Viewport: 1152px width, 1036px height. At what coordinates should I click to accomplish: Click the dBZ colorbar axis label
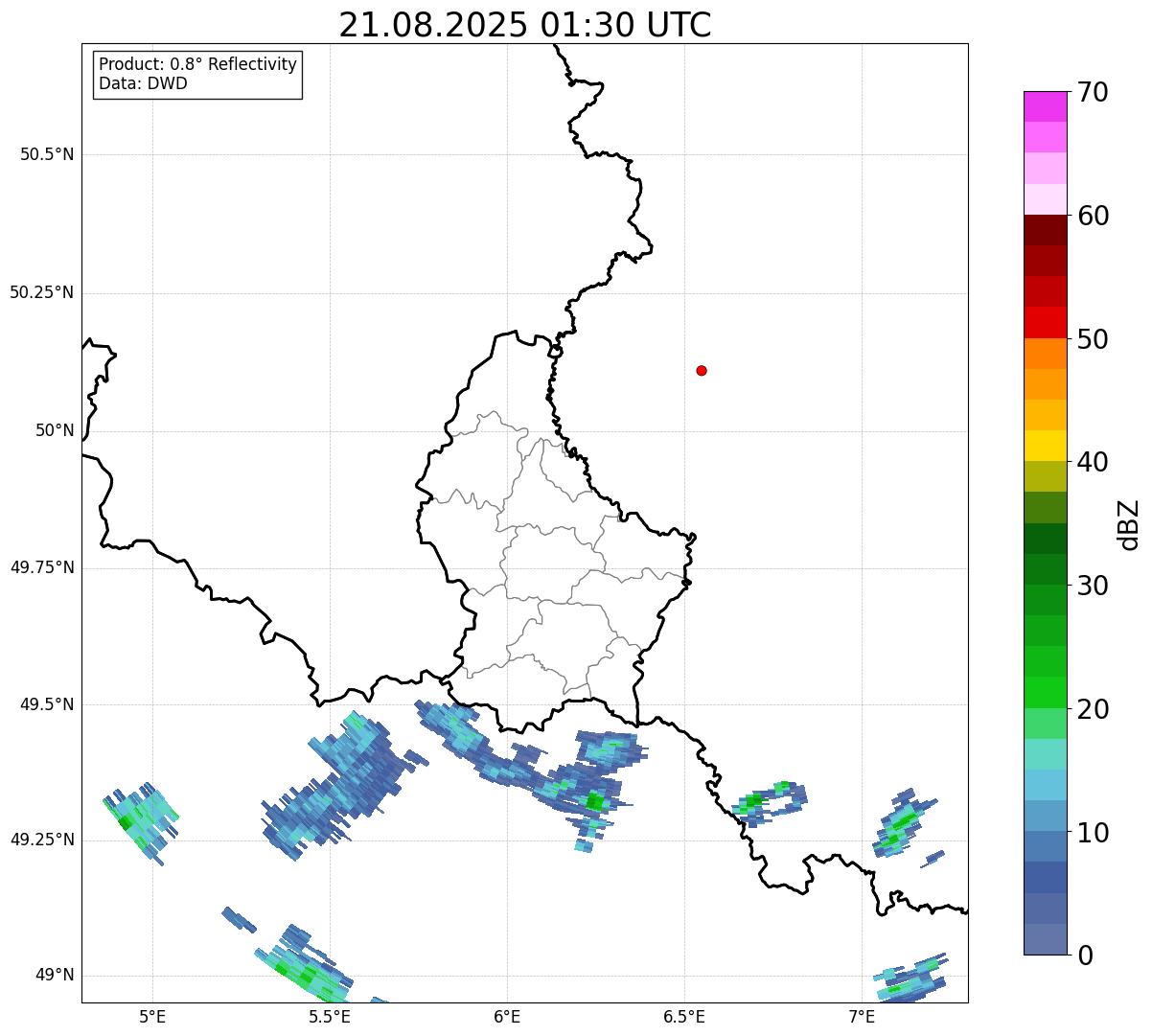(1130, 524)
